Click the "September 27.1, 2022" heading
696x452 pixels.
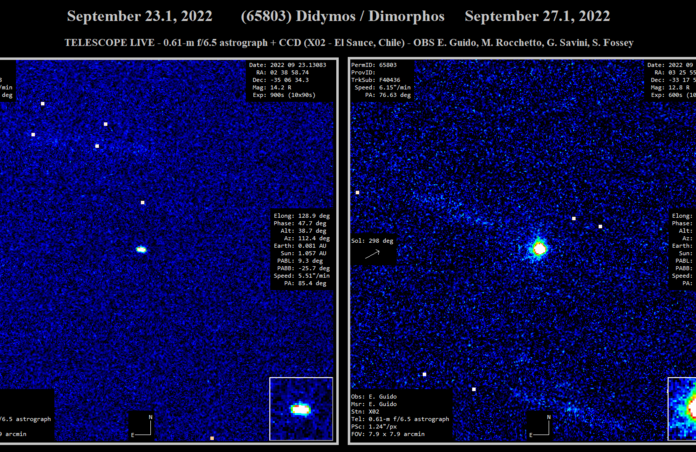click(x=537, y=16)
